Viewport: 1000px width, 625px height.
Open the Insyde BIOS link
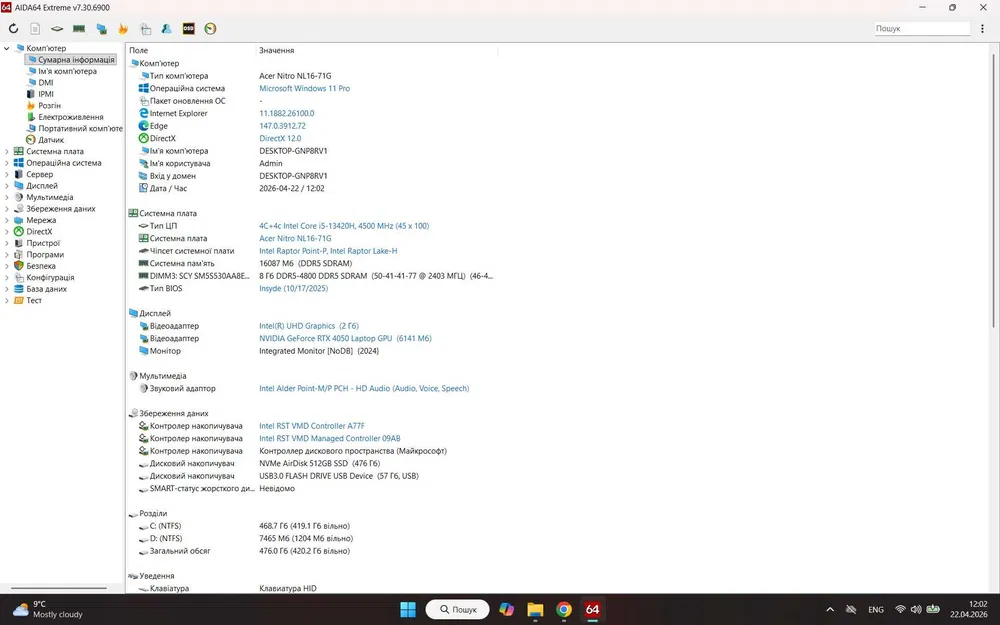pos(293,288)
